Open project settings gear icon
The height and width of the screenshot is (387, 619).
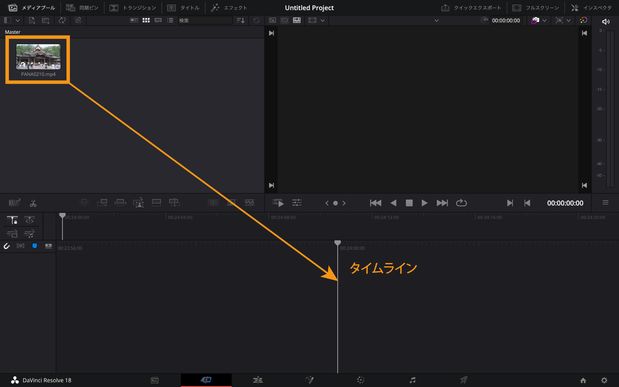point(604,380)
